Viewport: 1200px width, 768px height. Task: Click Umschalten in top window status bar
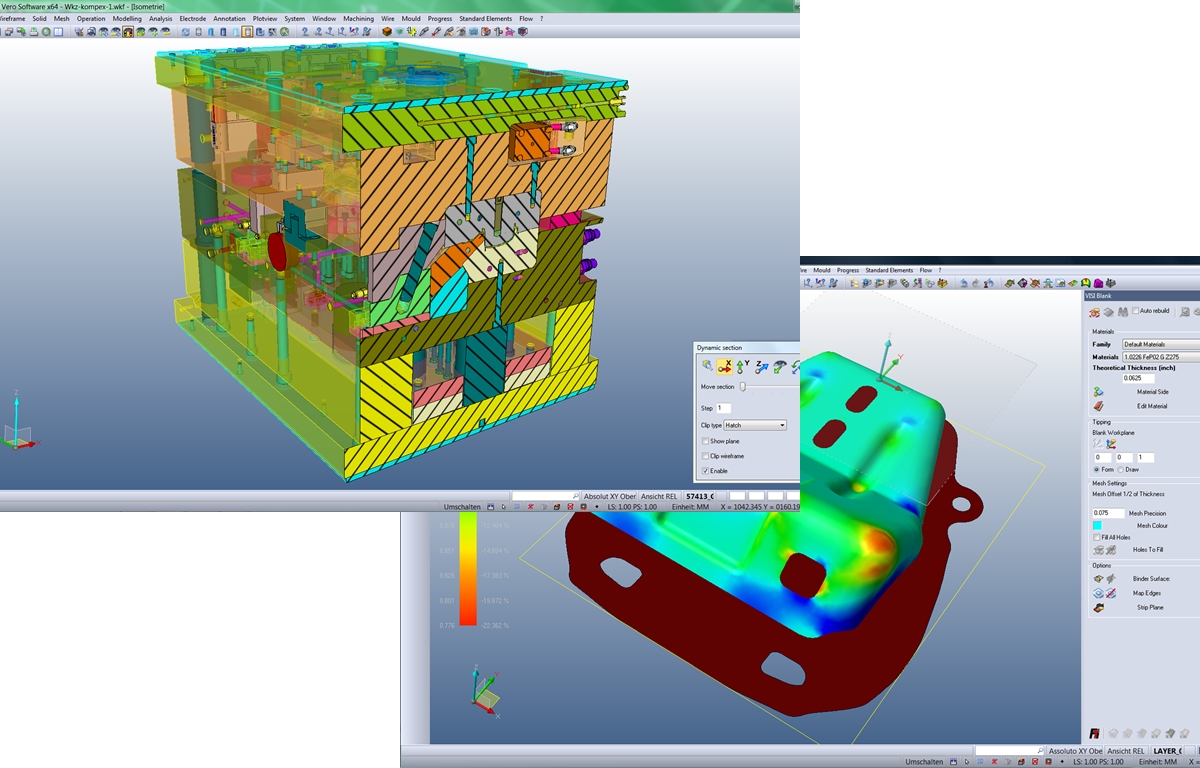(464, 507)
